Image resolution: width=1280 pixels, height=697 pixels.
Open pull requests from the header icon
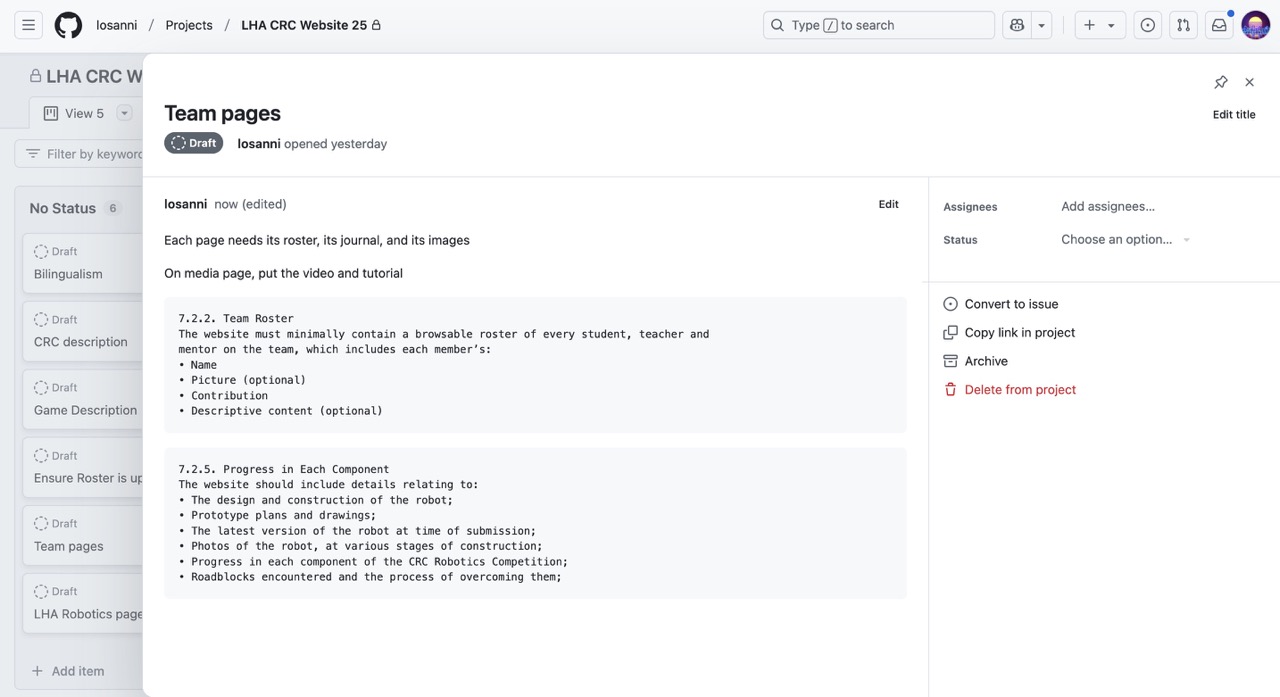(1183, 24)
